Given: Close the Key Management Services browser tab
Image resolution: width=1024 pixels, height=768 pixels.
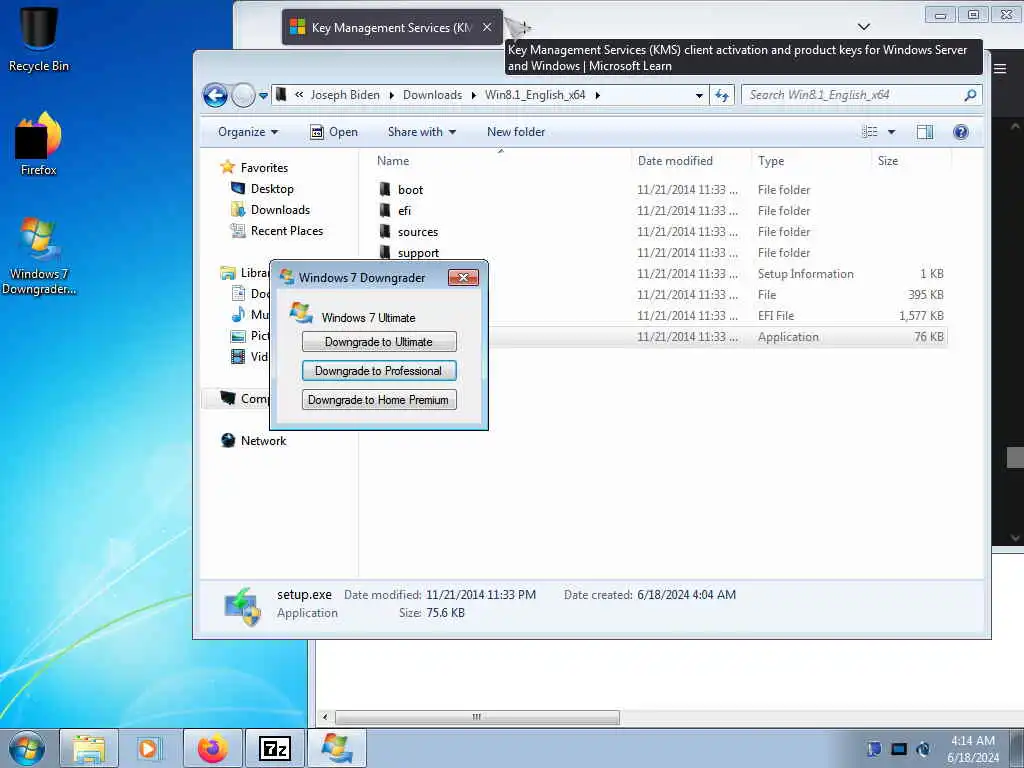Looking at the screenshot, I should coord(487,27).
